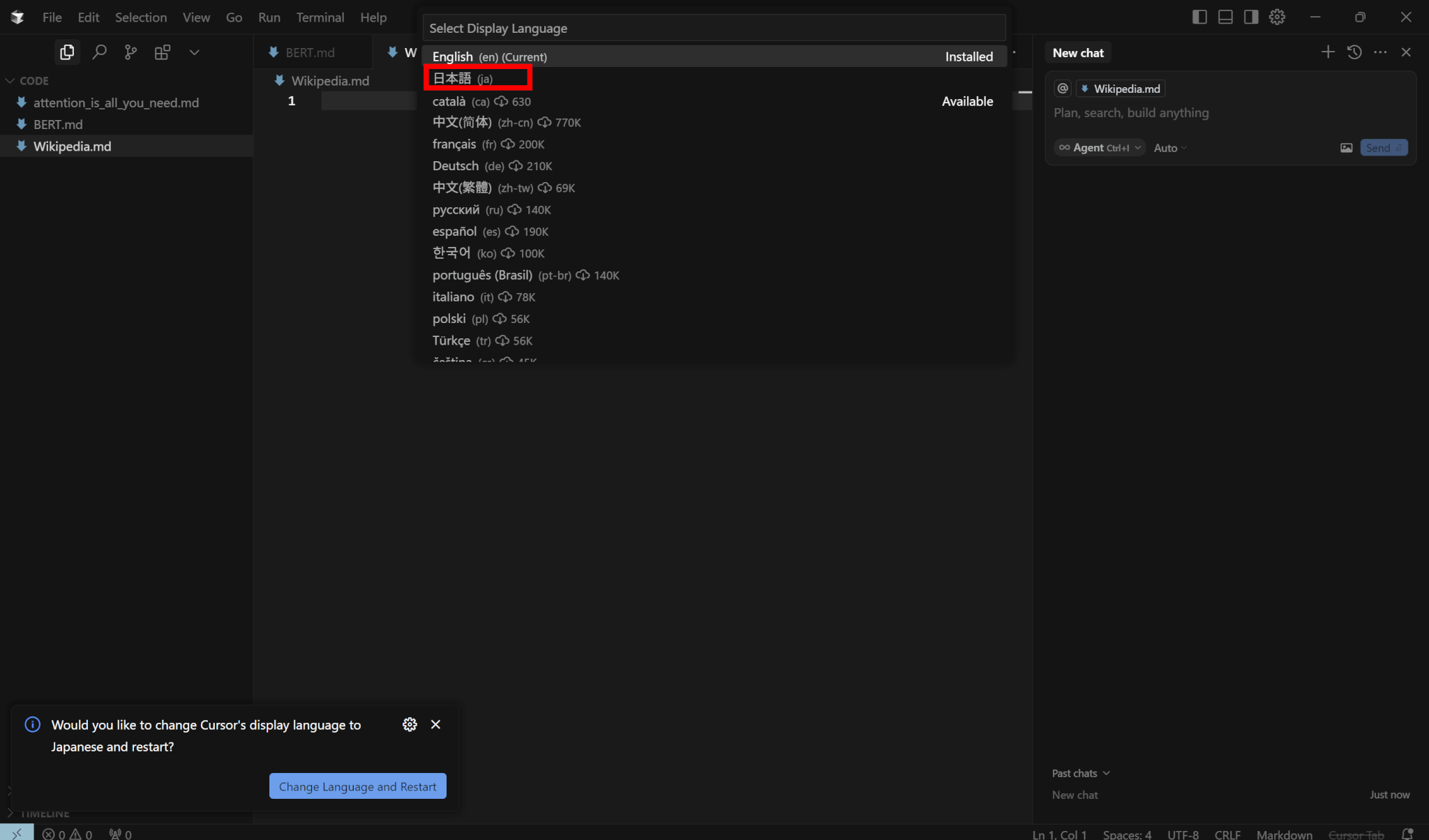Click the @ add context icon
Viewport: 1429px width, 840px height.
tap(1063, 89)
